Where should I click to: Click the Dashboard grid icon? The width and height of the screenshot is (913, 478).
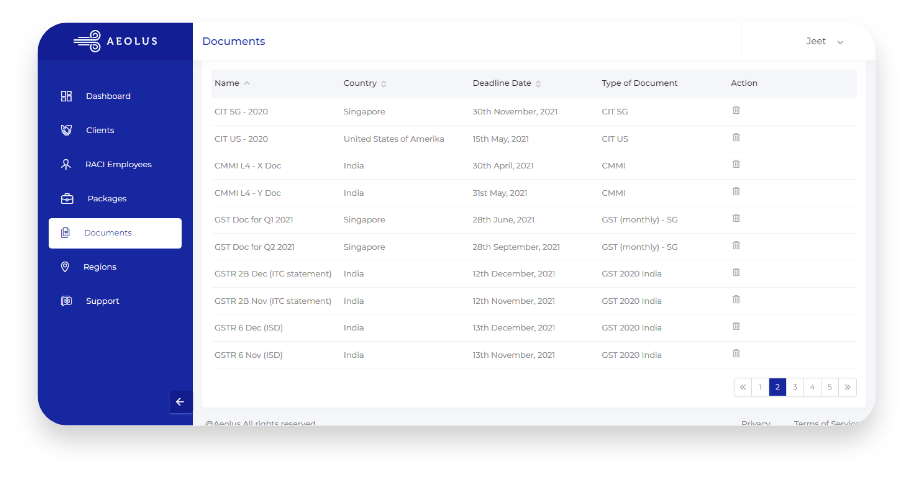coord(66,96)
